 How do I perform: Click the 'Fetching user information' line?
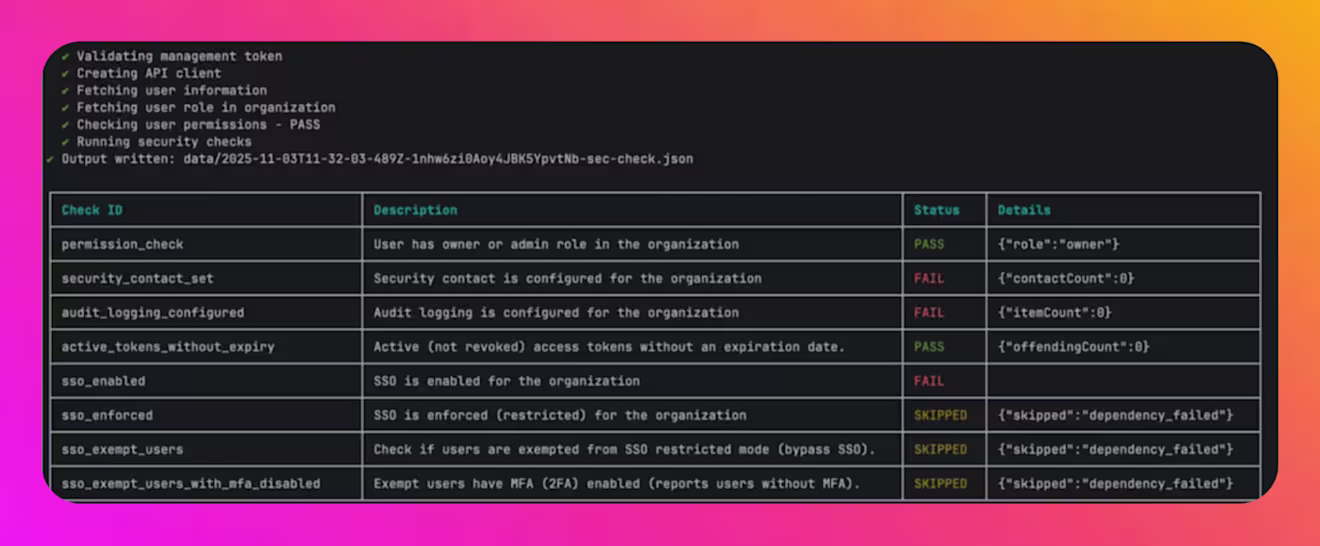(x=164, y=90)
